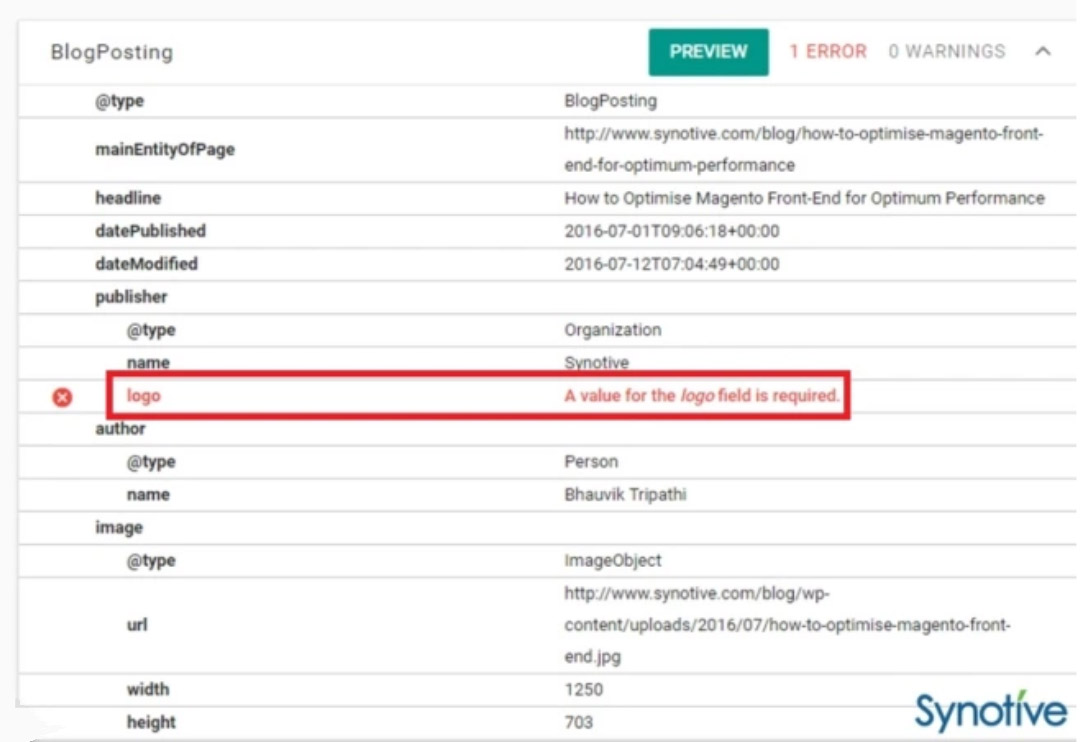Select the 0 WARNINGS indicator

(947, 51)
